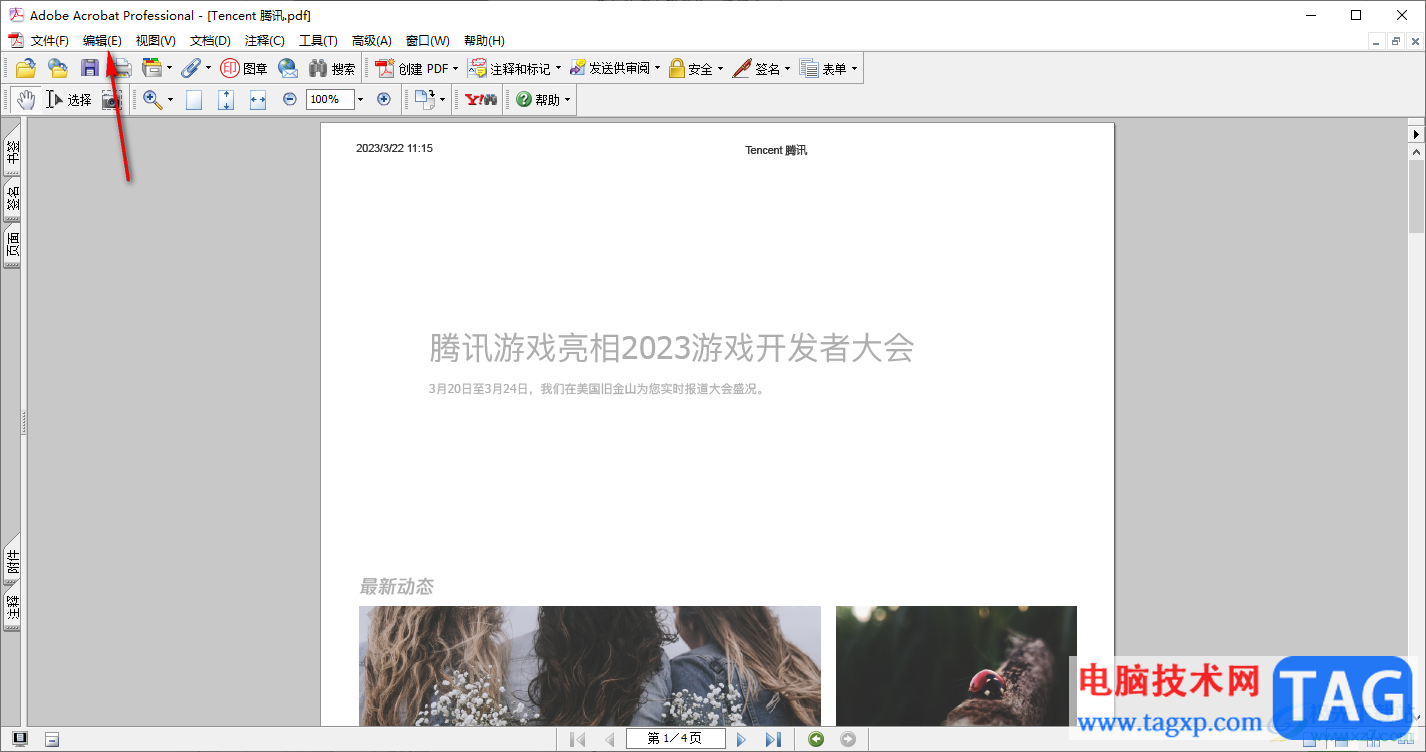Viewport: 1426px width, 752px height.
Task: Open the 注释(C) menu
Action: click(x=265, y=41)
